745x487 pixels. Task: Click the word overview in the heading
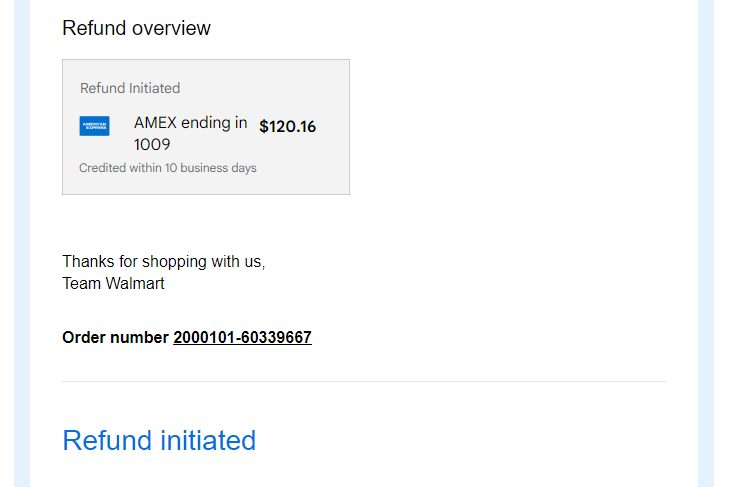tap(172, 28)
